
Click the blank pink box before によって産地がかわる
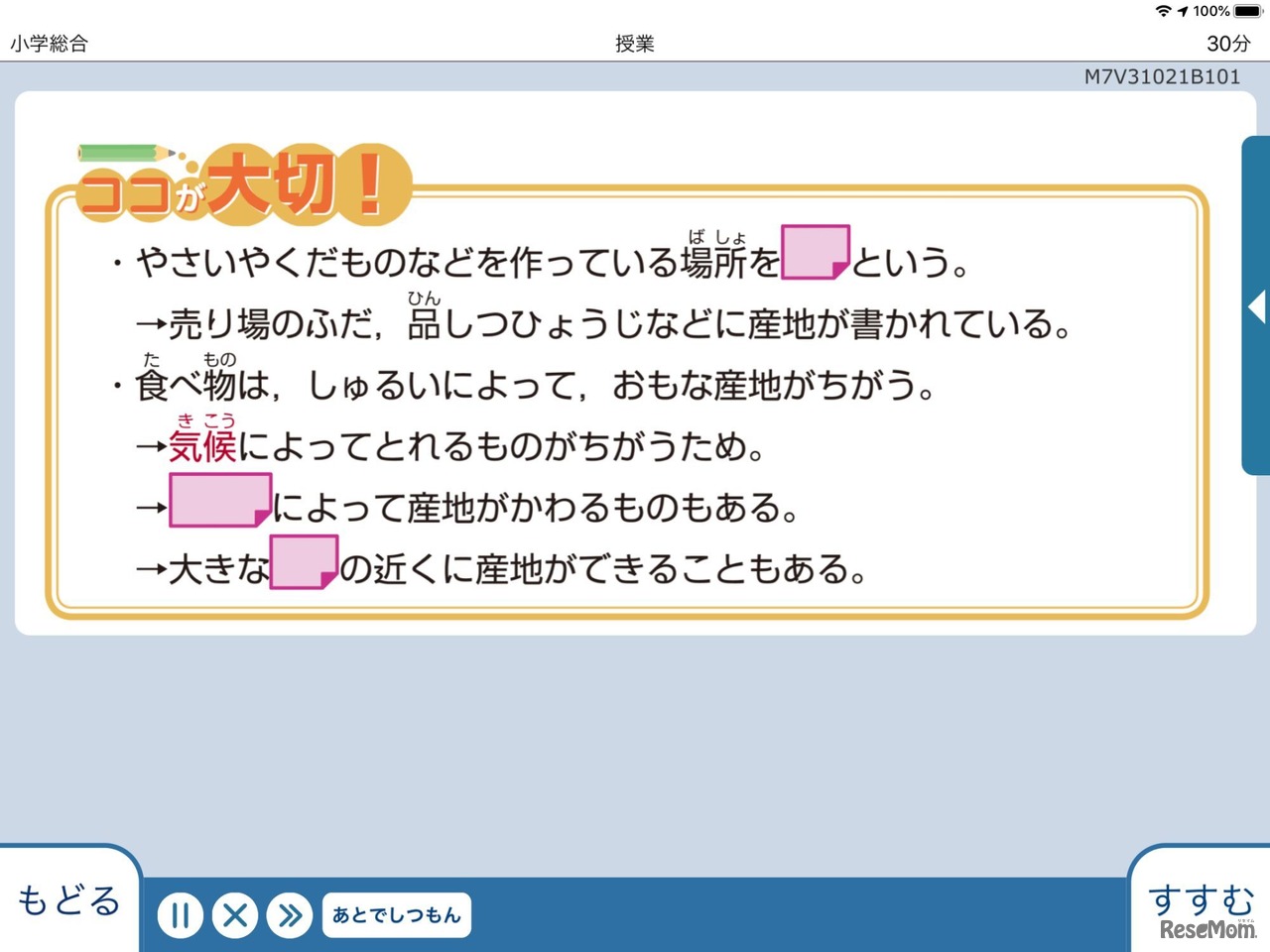coord(219,499)
